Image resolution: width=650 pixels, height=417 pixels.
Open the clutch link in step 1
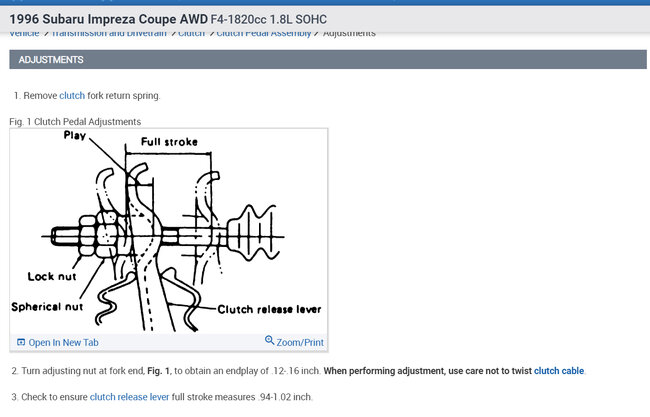point(72,95)
